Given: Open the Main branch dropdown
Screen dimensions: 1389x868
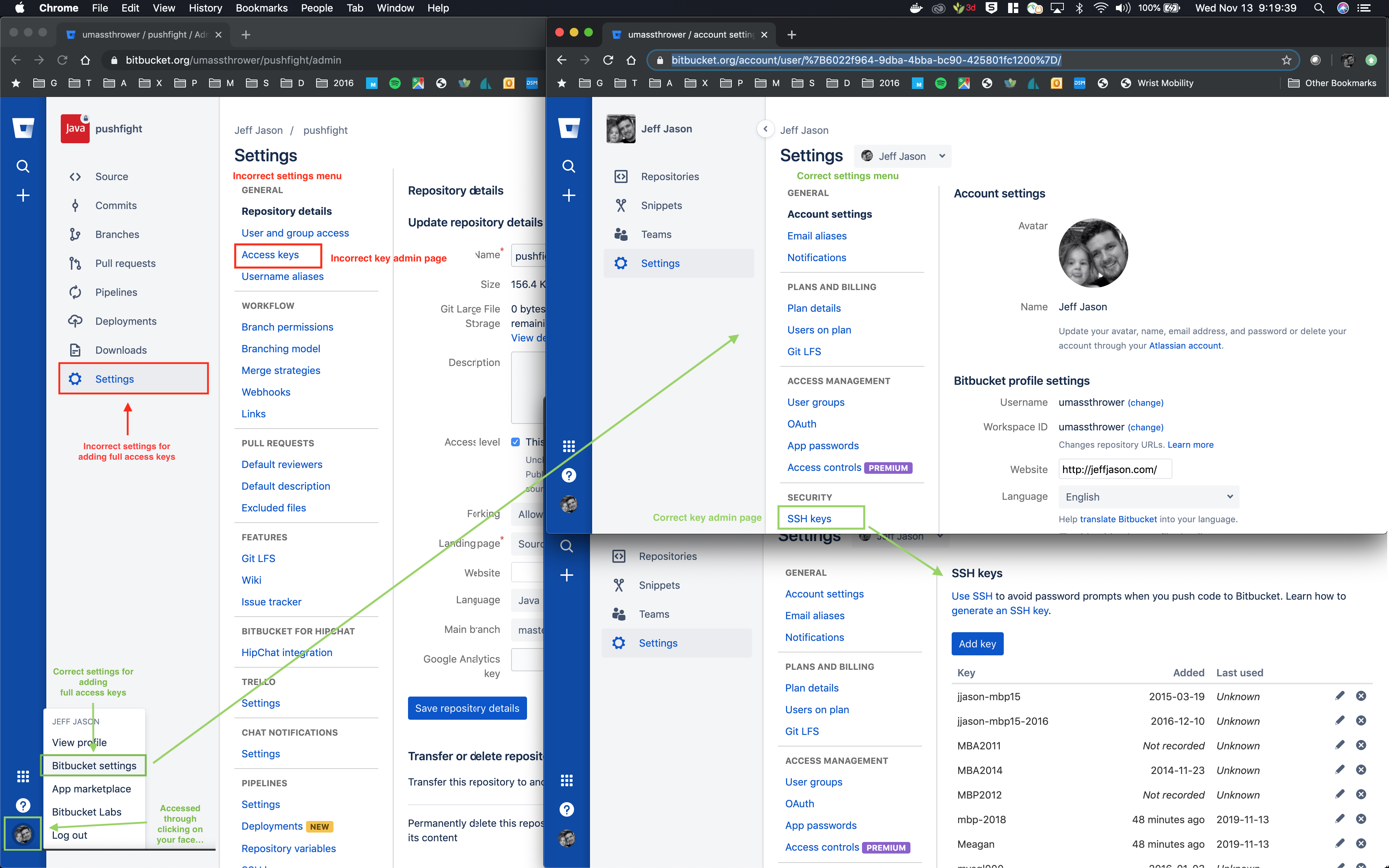Looking at the screenshot, I should [528, 630].
